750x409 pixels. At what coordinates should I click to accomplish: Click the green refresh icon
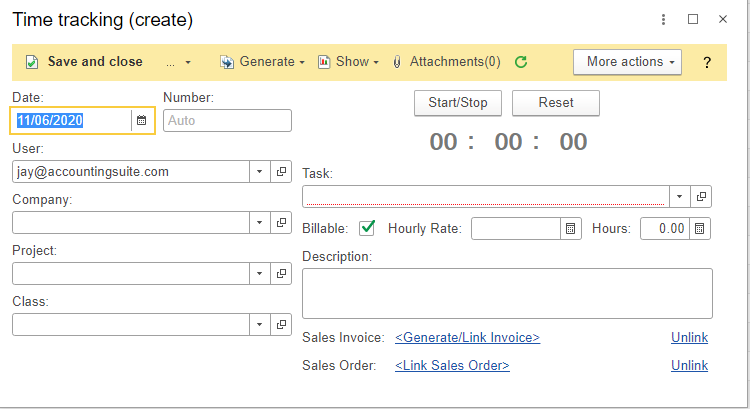click(x=521, y=62)
